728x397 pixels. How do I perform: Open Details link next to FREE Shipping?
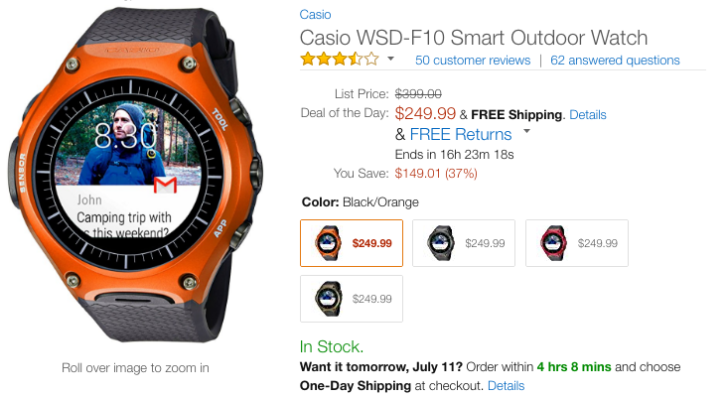[x=588, y=115]
